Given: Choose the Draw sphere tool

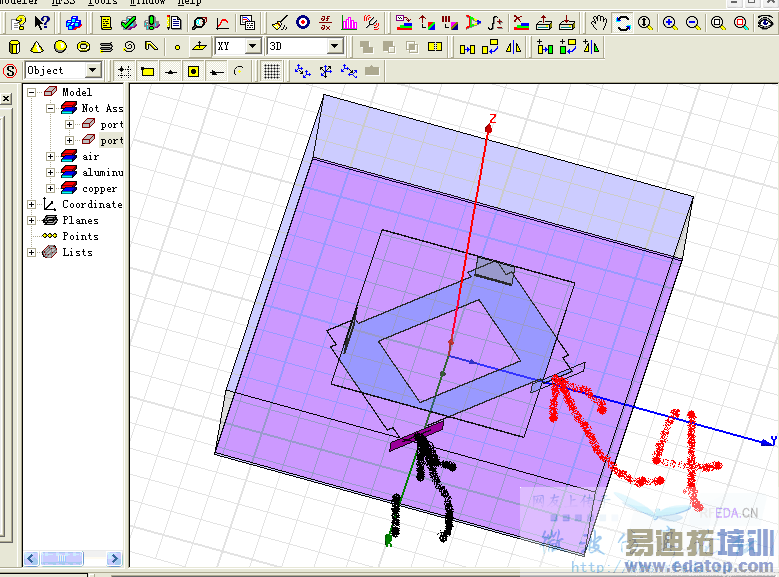Looking at the screenshot, I should pos(60,46).
